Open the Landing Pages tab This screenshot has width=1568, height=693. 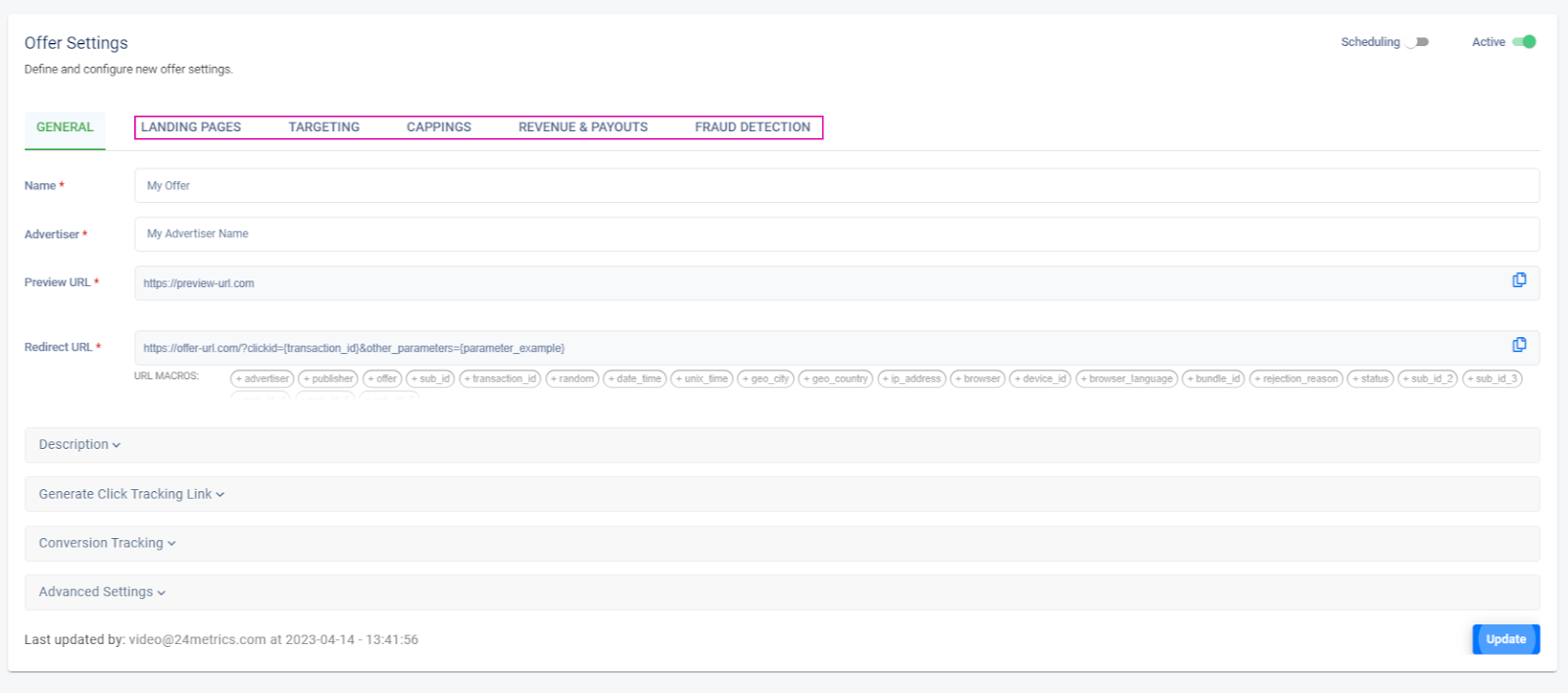click(x=191, y=127)
